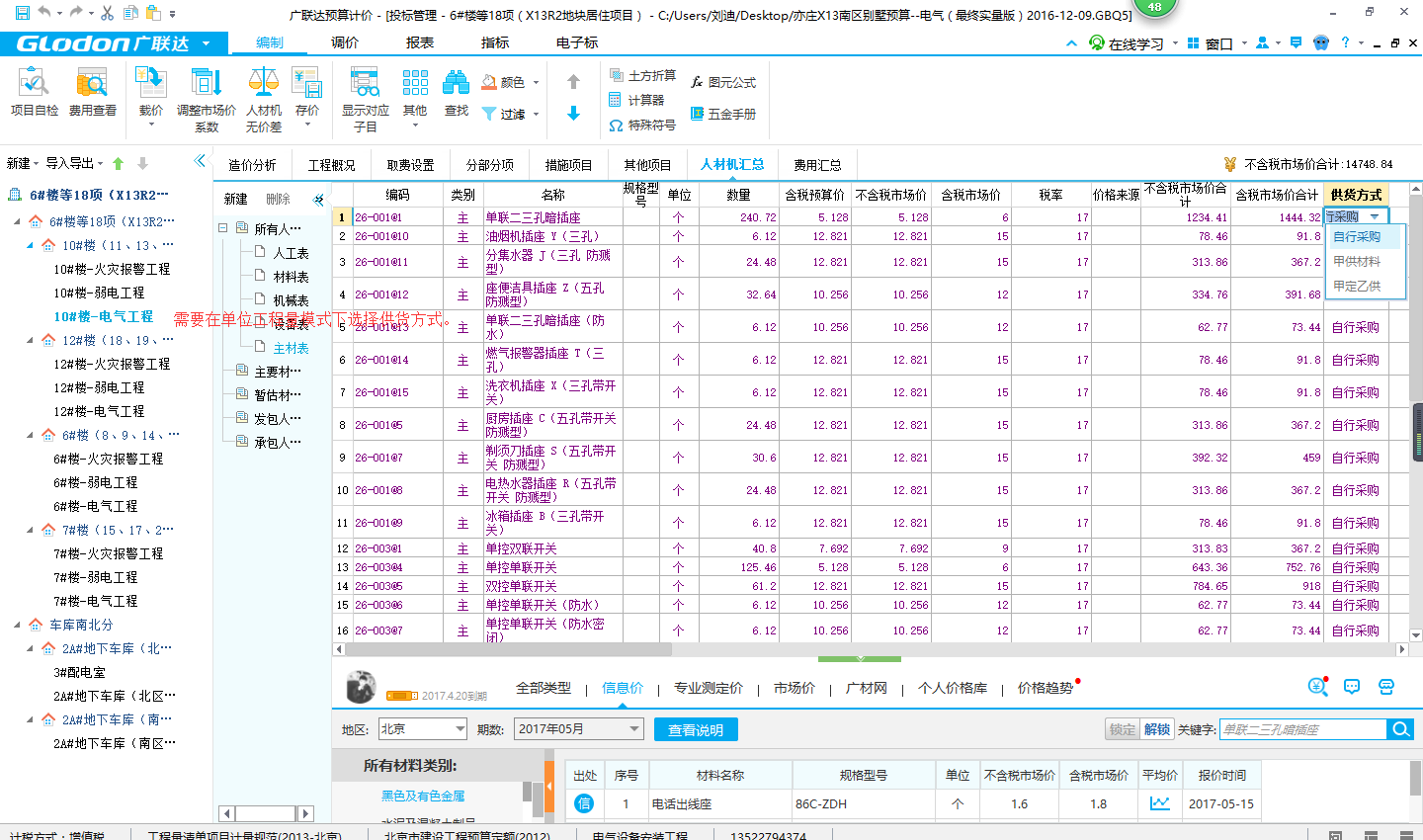Select the 主材表 node

(291, 348)
